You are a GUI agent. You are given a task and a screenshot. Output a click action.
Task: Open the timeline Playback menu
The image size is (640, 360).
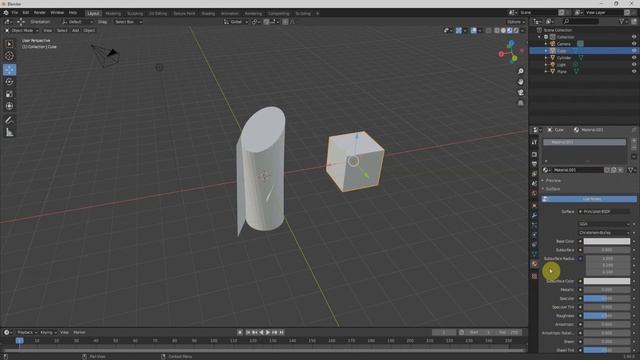pyautogui.click(x=27, y=332)
